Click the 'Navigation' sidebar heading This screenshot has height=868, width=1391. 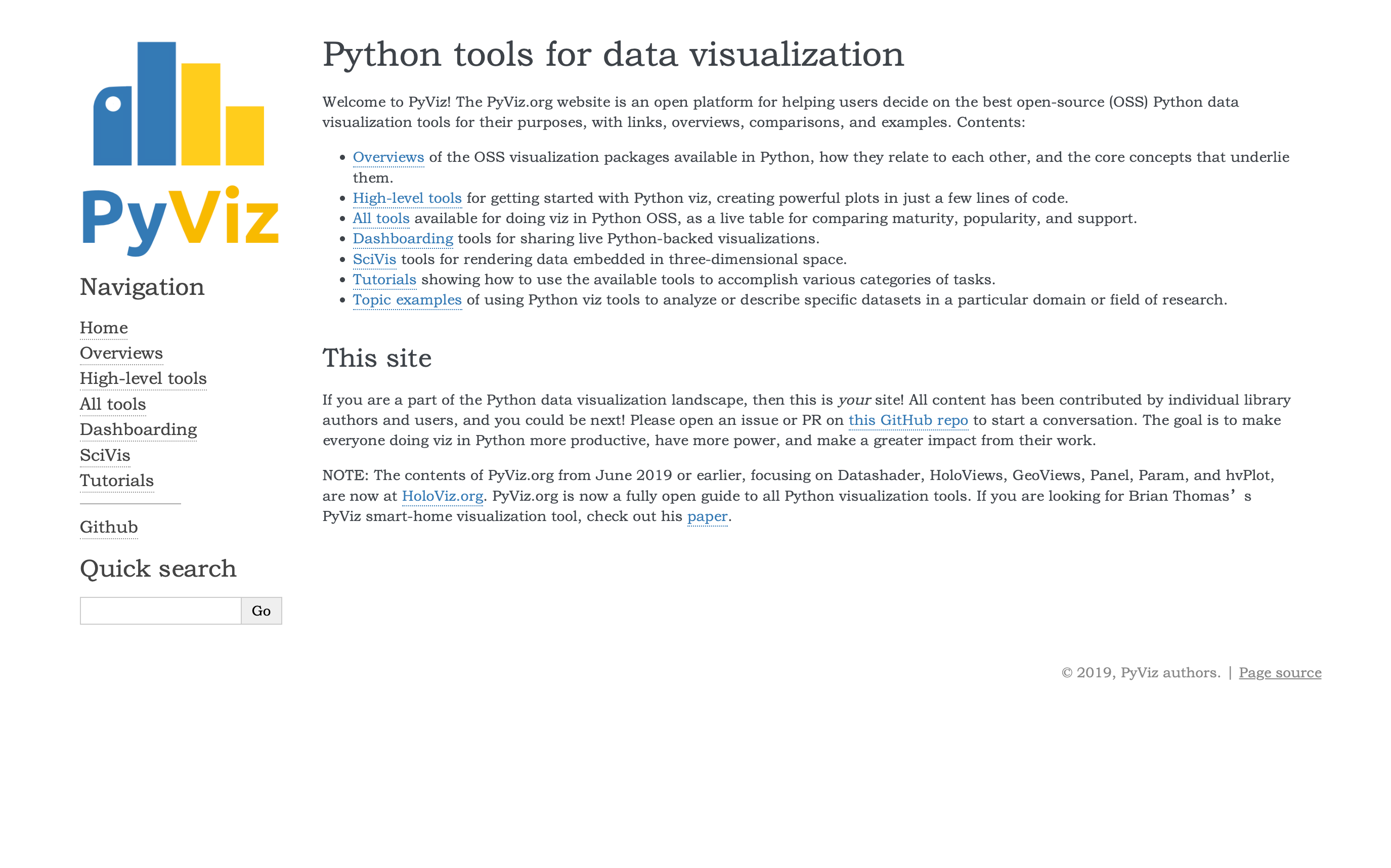142,287
